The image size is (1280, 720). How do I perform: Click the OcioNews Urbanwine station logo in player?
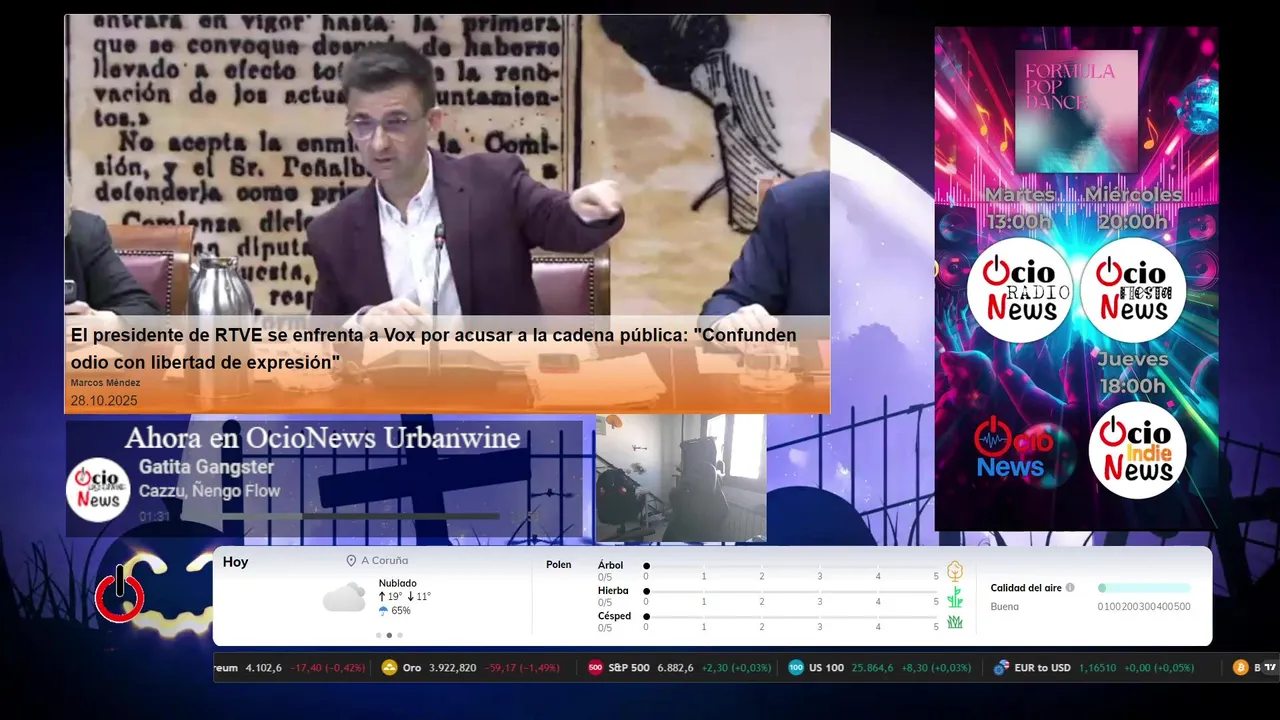99,489
